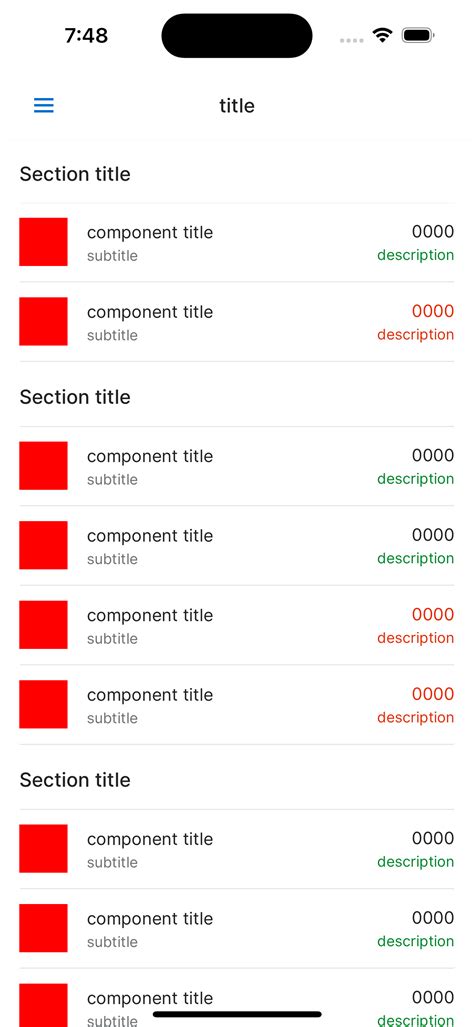Select the second Section title header
The image size is (474, 1027).
pyautogui.click(x=75, y=397)
